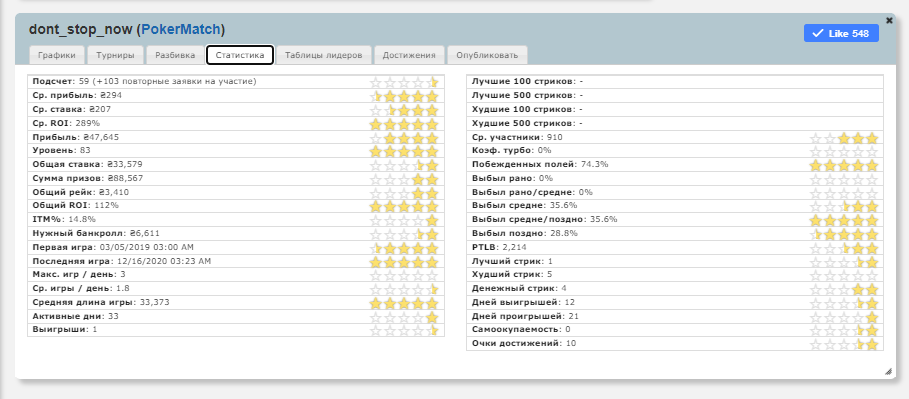Image resolution: width=909 pixels, height=399 pixels.
Task: Switch to the Турниры tab
Action: tap(115, 55)
